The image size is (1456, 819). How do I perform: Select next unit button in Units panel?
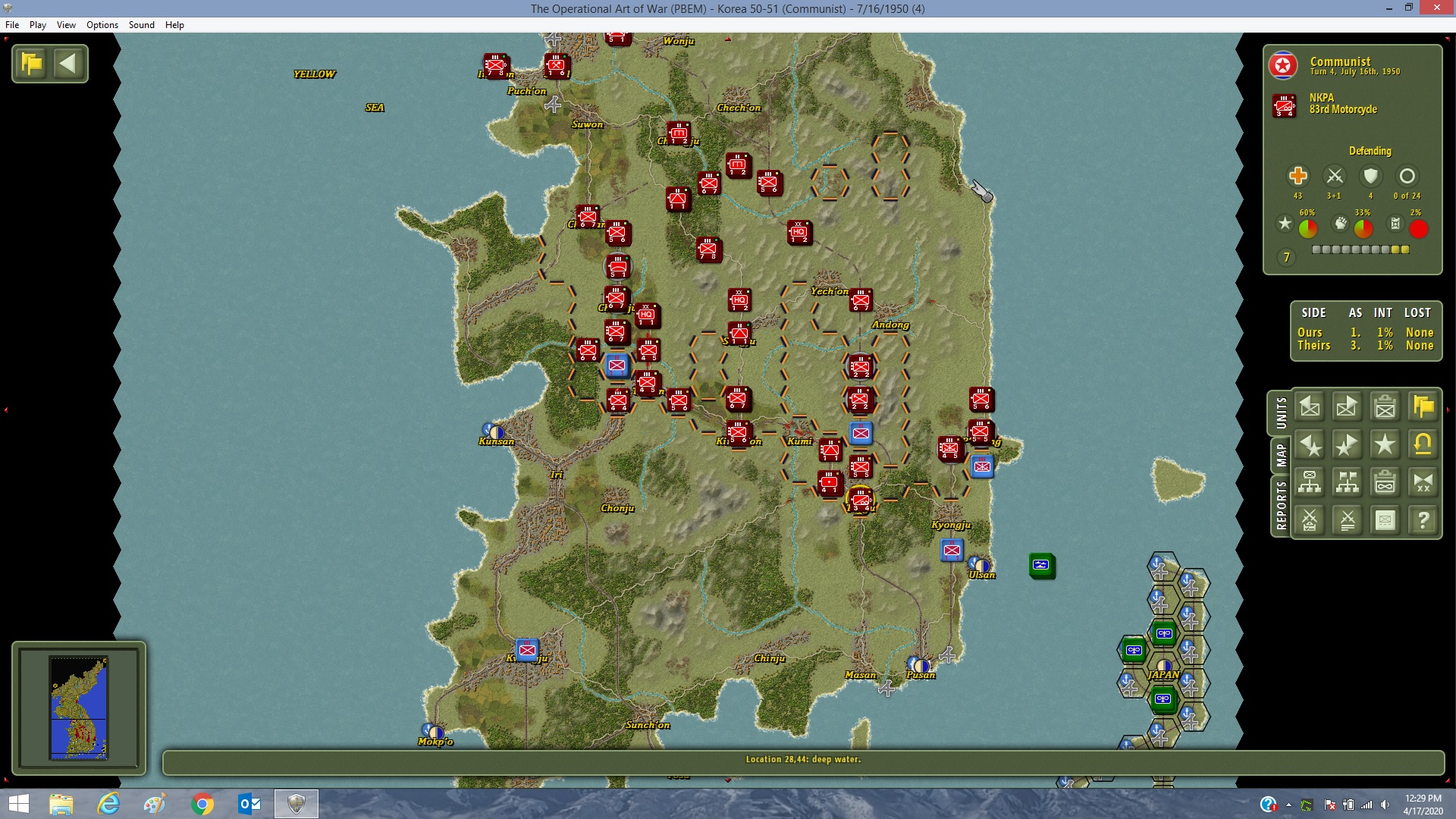tap(1348, 407)
